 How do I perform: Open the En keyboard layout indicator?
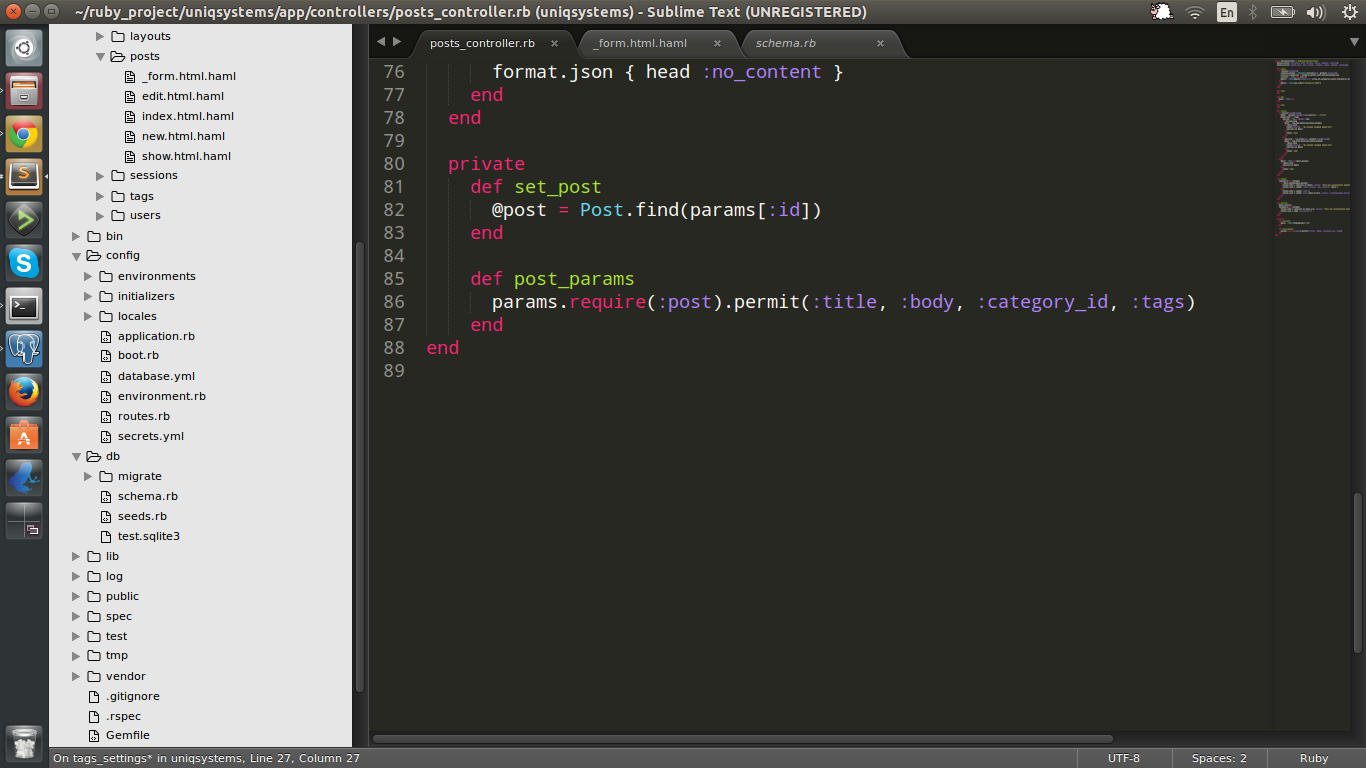1226,12
